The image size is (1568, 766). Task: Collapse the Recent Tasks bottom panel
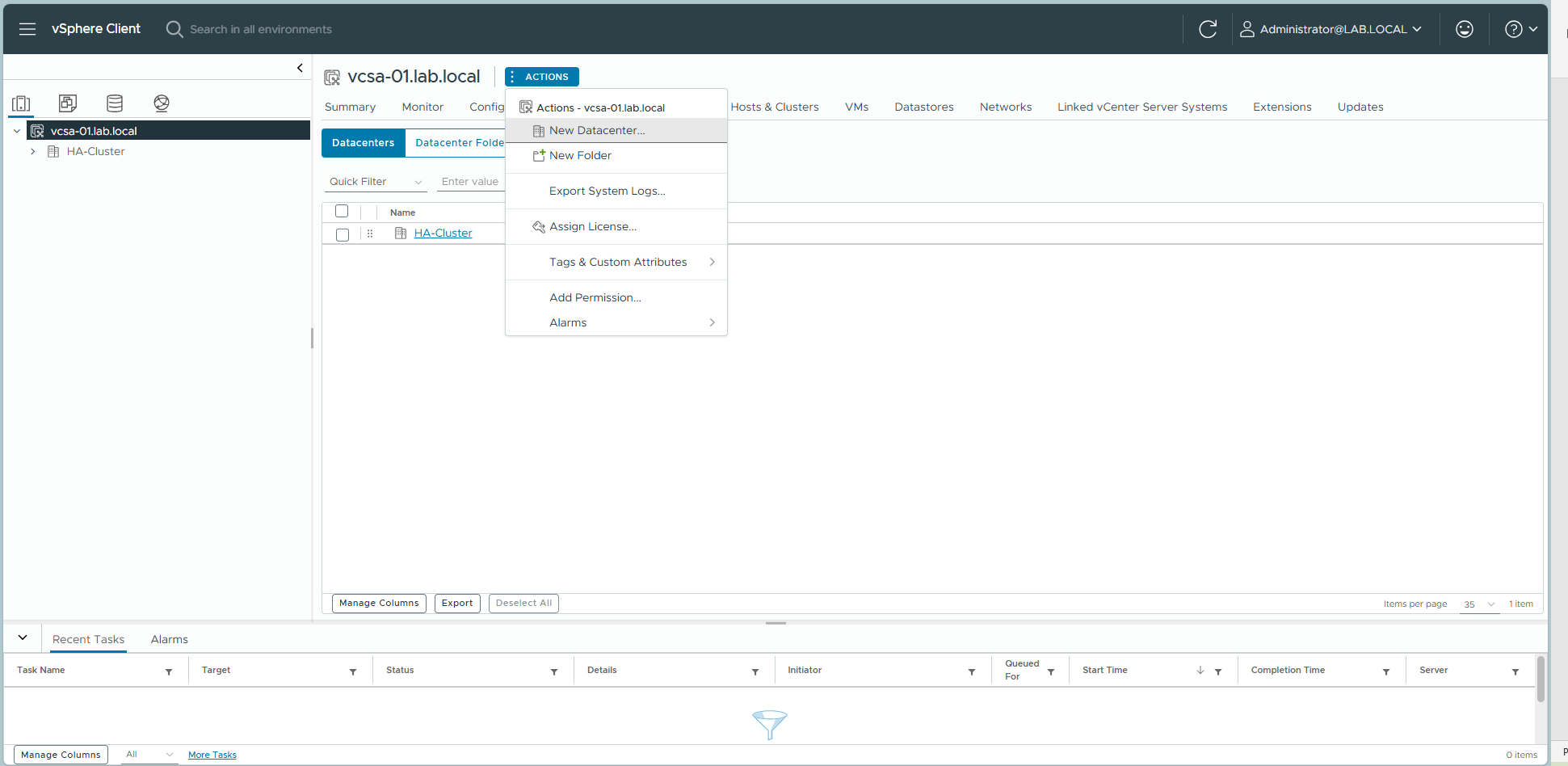(x=23, y=638)
